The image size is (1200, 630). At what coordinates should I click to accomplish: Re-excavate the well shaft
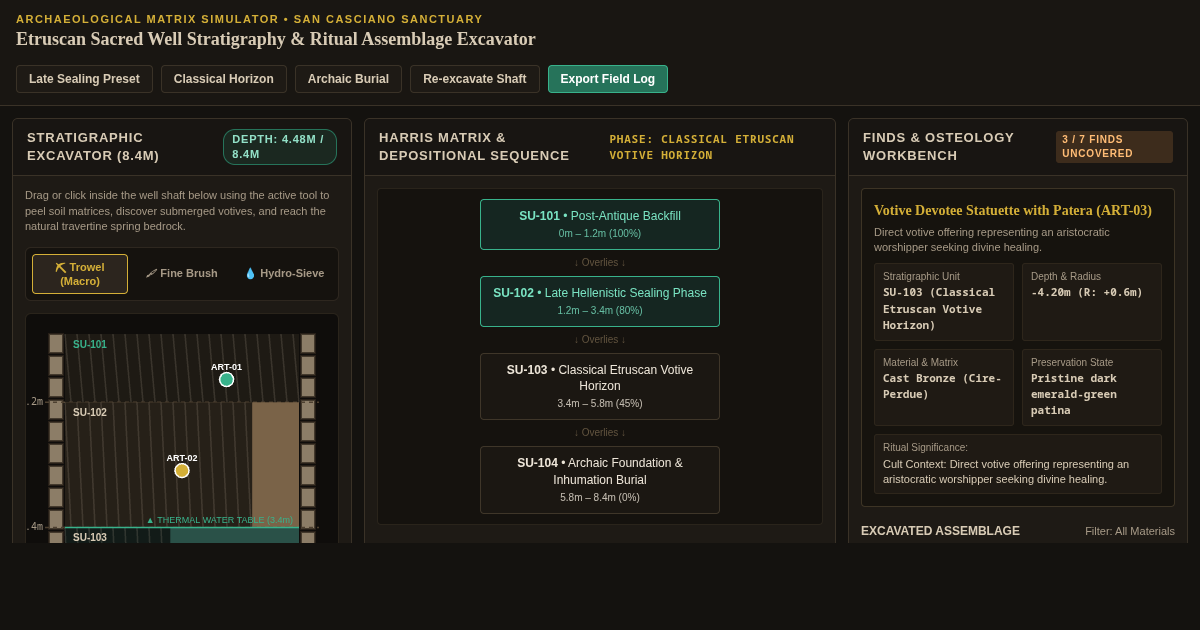475,79
